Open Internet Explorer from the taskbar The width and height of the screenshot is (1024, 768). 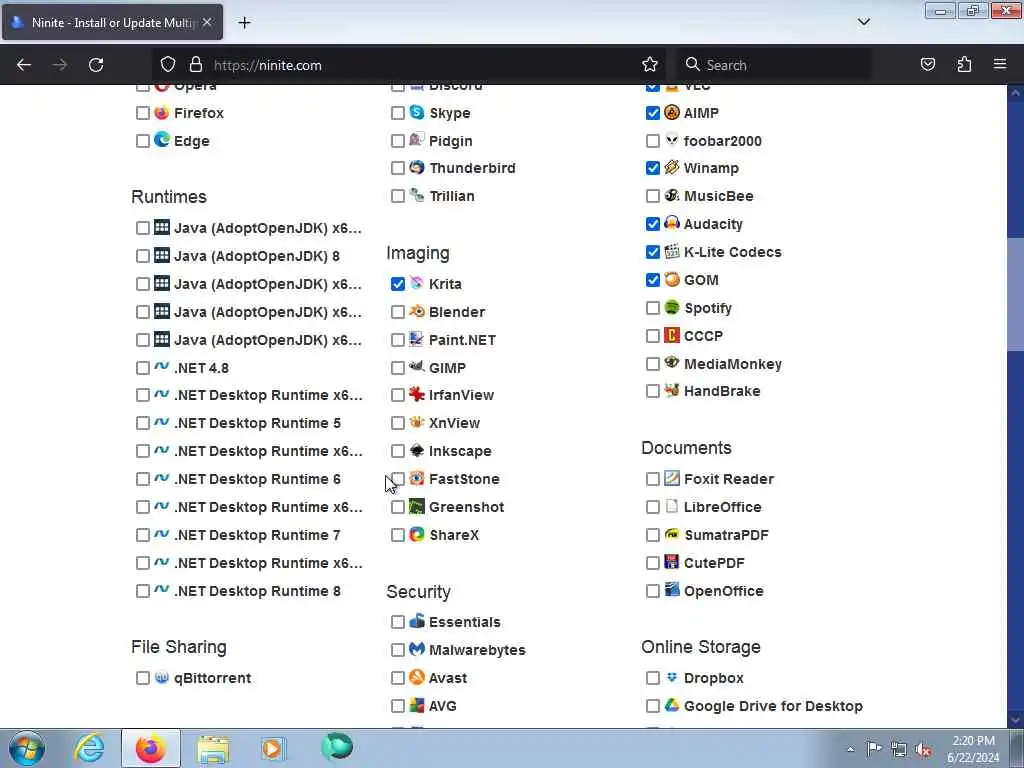(x=89, y=748)
